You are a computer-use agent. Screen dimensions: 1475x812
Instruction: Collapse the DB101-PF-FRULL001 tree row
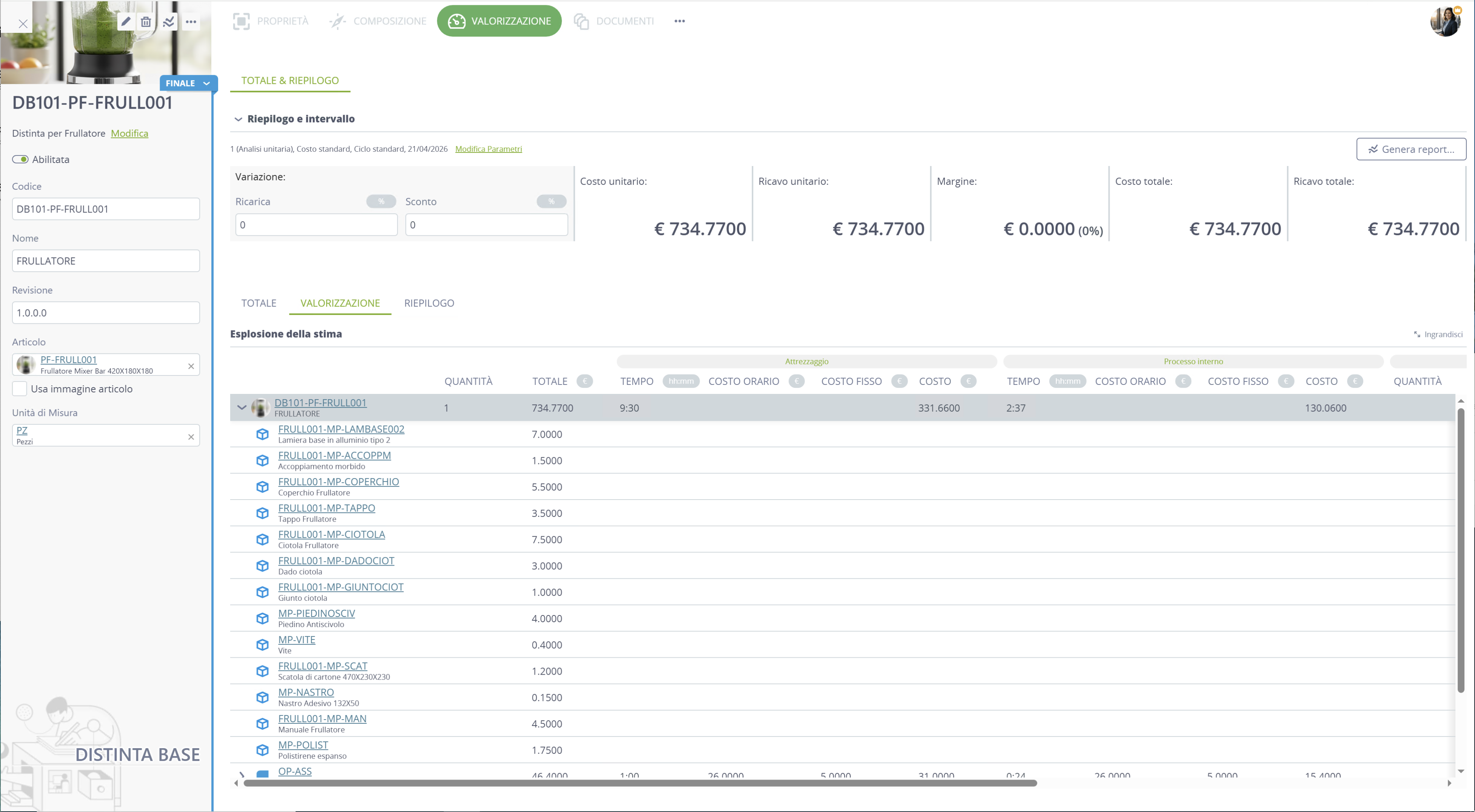click(x=242, y=408)
